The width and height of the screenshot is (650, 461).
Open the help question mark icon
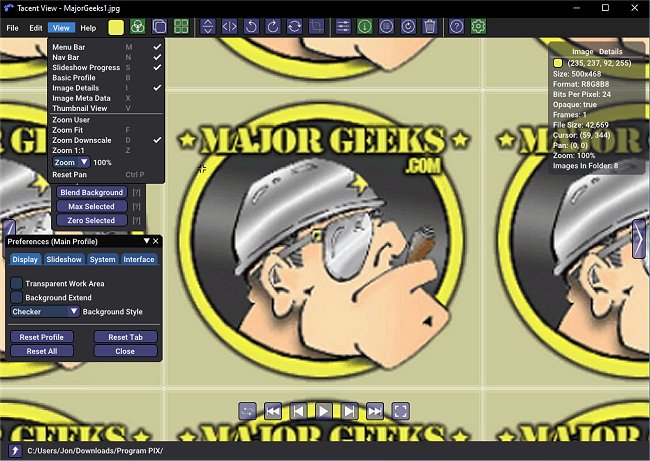point(456,27)
